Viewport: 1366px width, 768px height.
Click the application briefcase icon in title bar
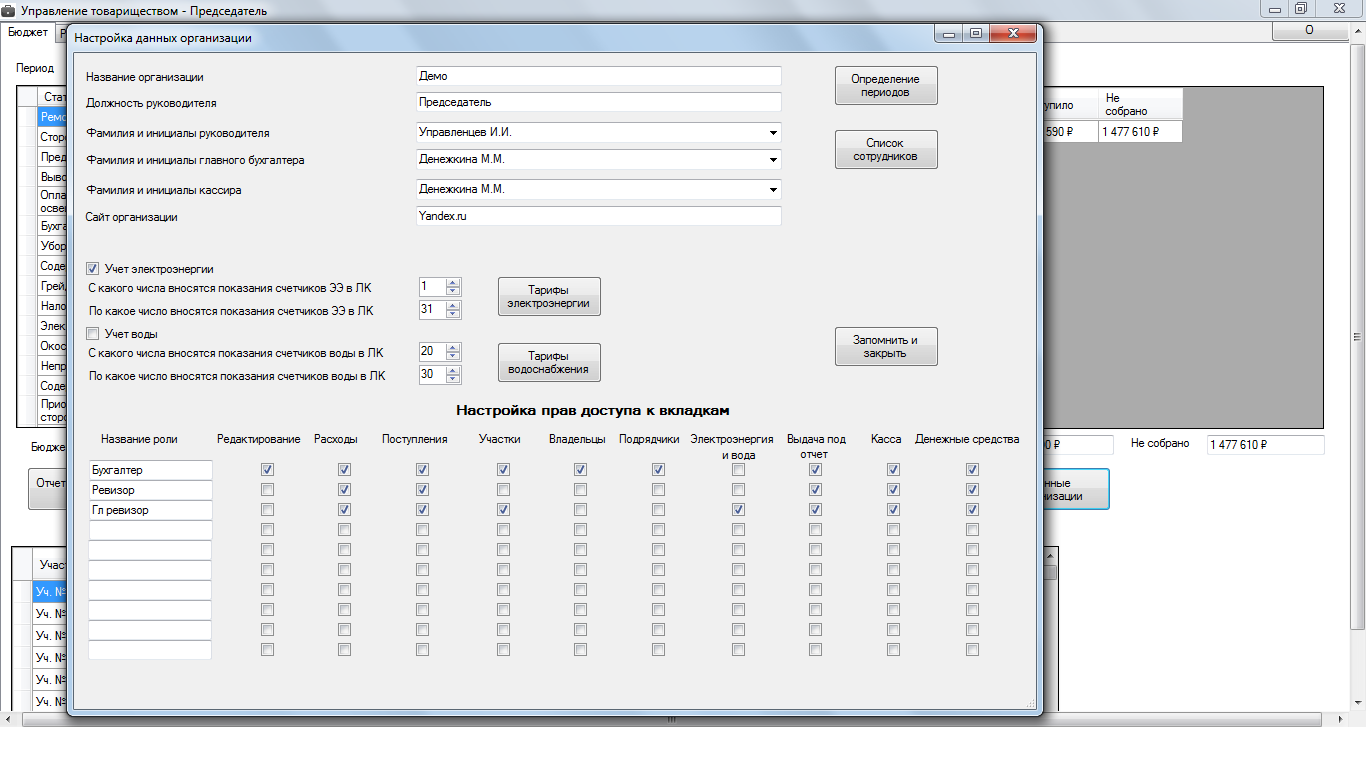9,10
